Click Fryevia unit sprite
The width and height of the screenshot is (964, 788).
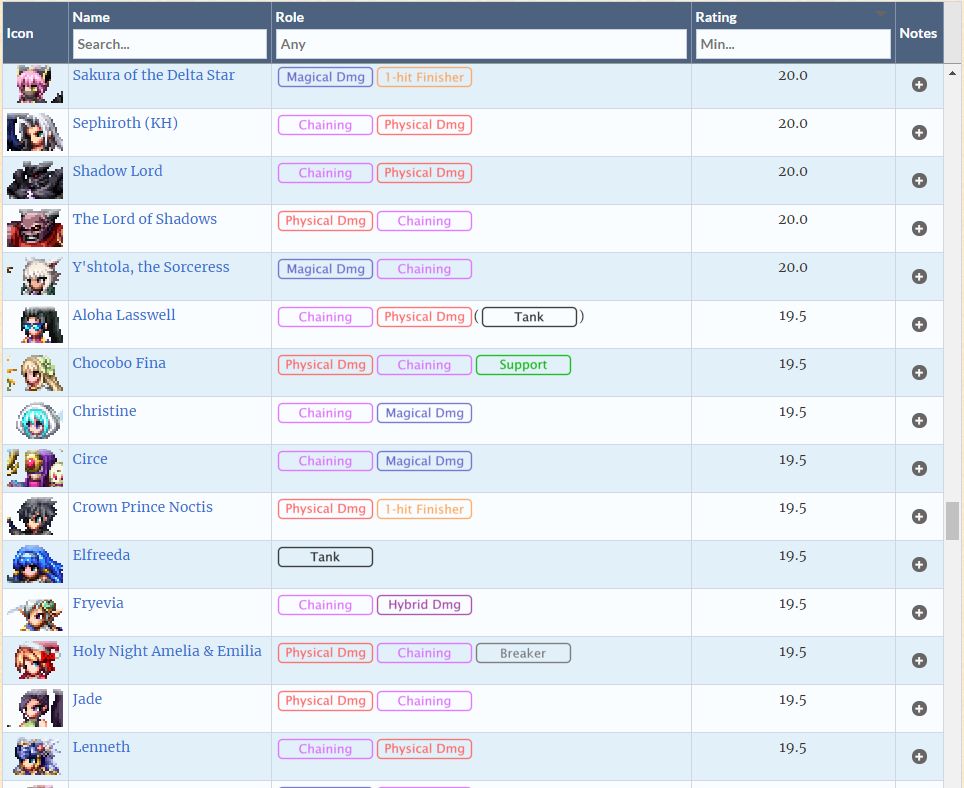coord(35,611)
